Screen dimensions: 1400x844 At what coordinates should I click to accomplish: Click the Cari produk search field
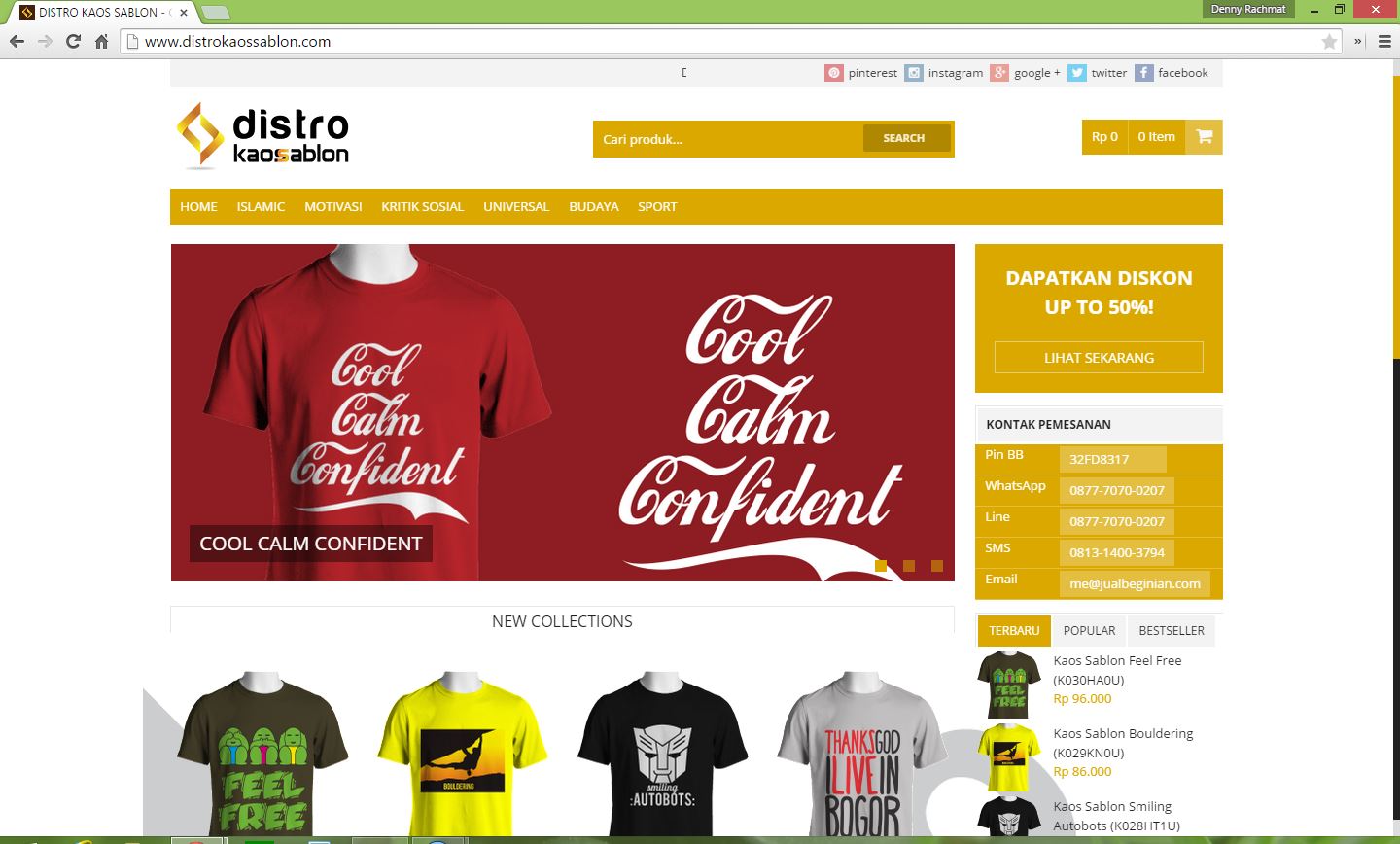click(x=724, y=138)
